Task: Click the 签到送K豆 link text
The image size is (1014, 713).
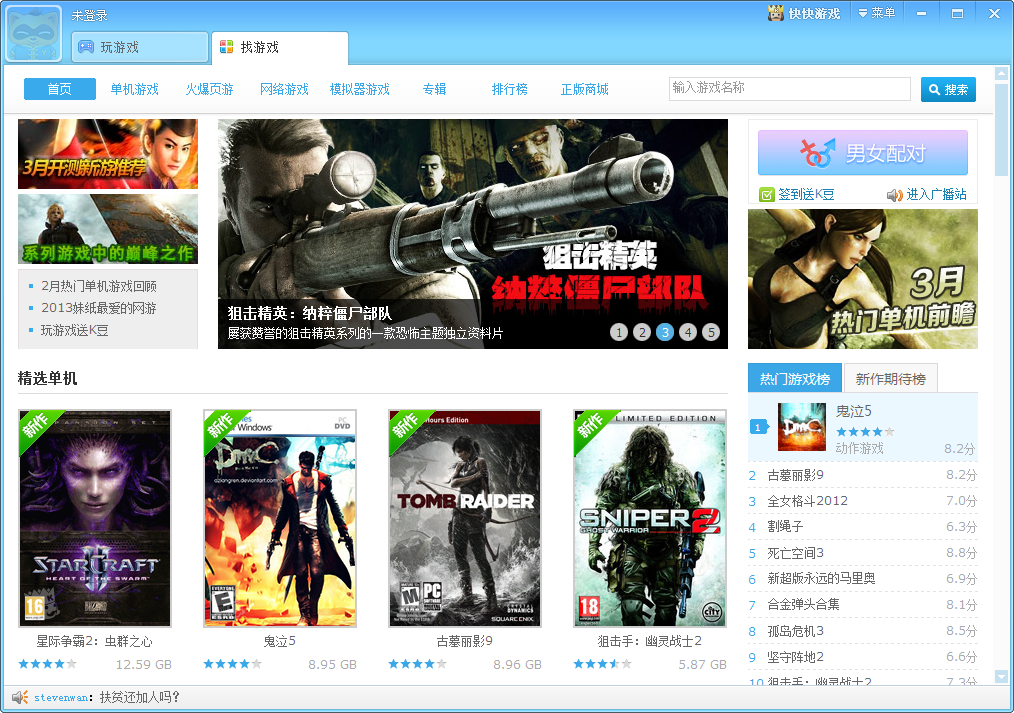Action: 806,194
